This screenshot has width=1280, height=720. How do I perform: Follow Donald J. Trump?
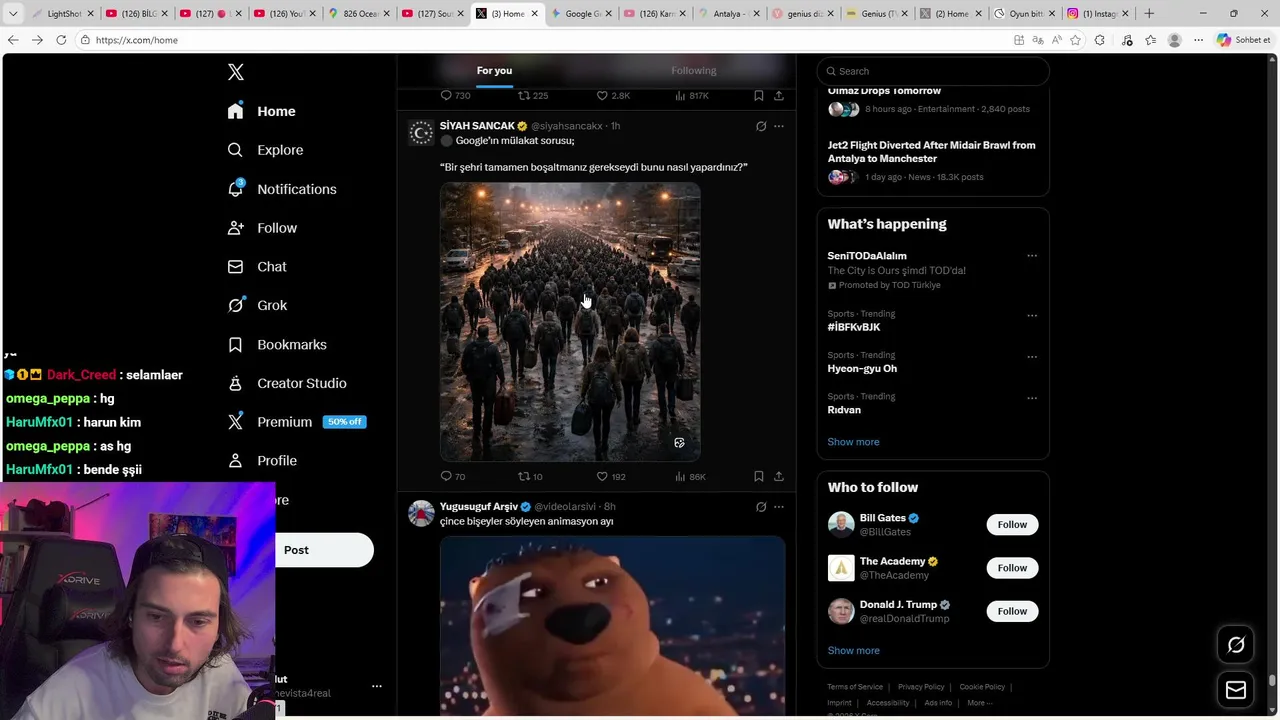point(1012,611)
